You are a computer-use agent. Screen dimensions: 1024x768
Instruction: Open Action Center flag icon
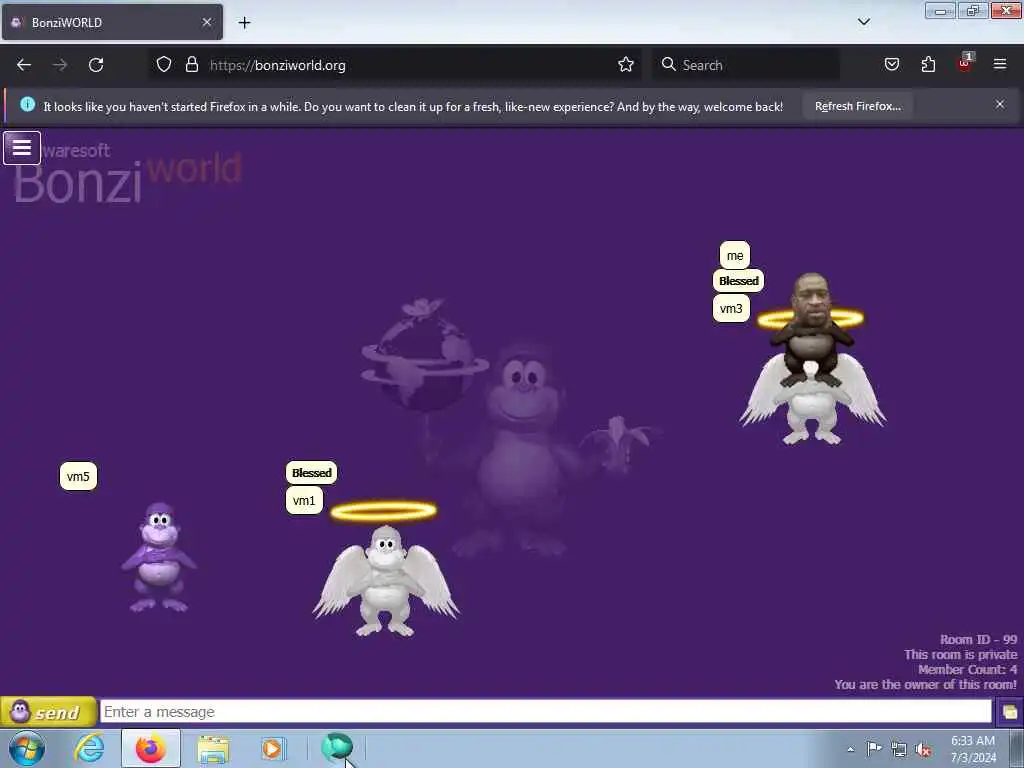874,749
